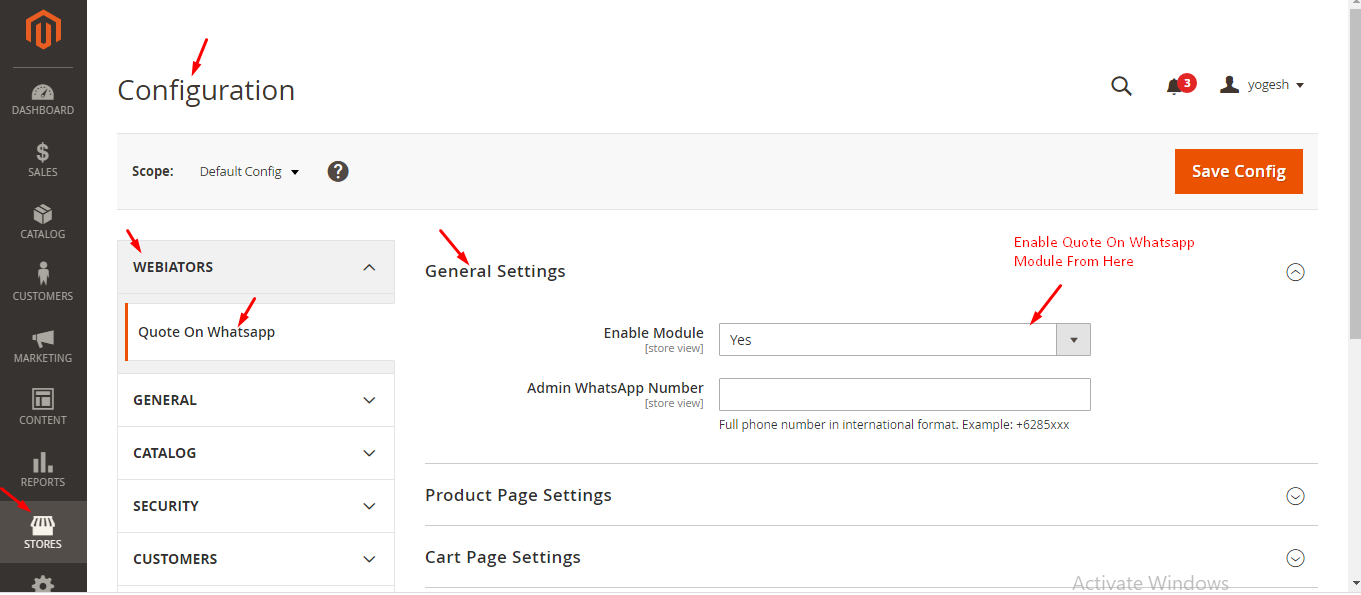Open the yogesh account dropdown
Image resolution: width=1361 pixels, height=595 pixels.
[x=1262, y=85]
